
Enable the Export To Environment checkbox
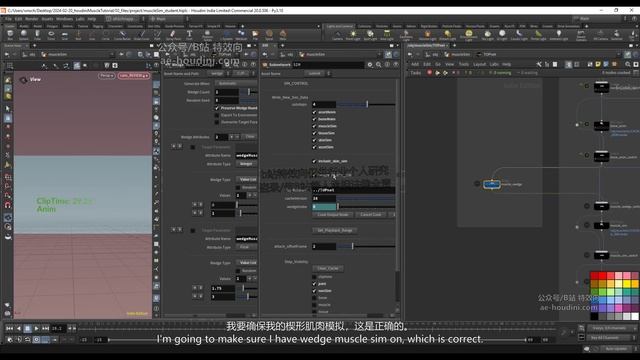pos(217,115)
